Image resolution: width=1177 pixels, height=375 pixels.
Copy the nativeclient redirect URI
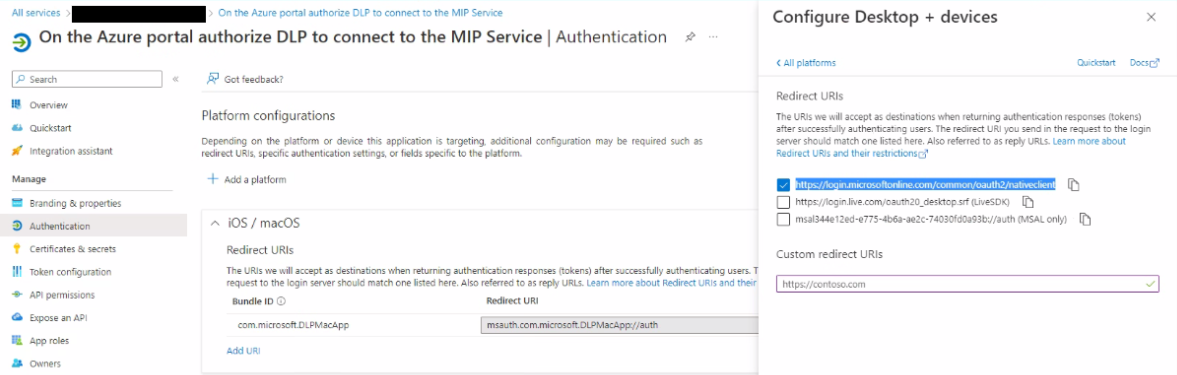pyautogui.click(x=1073, y=184)
